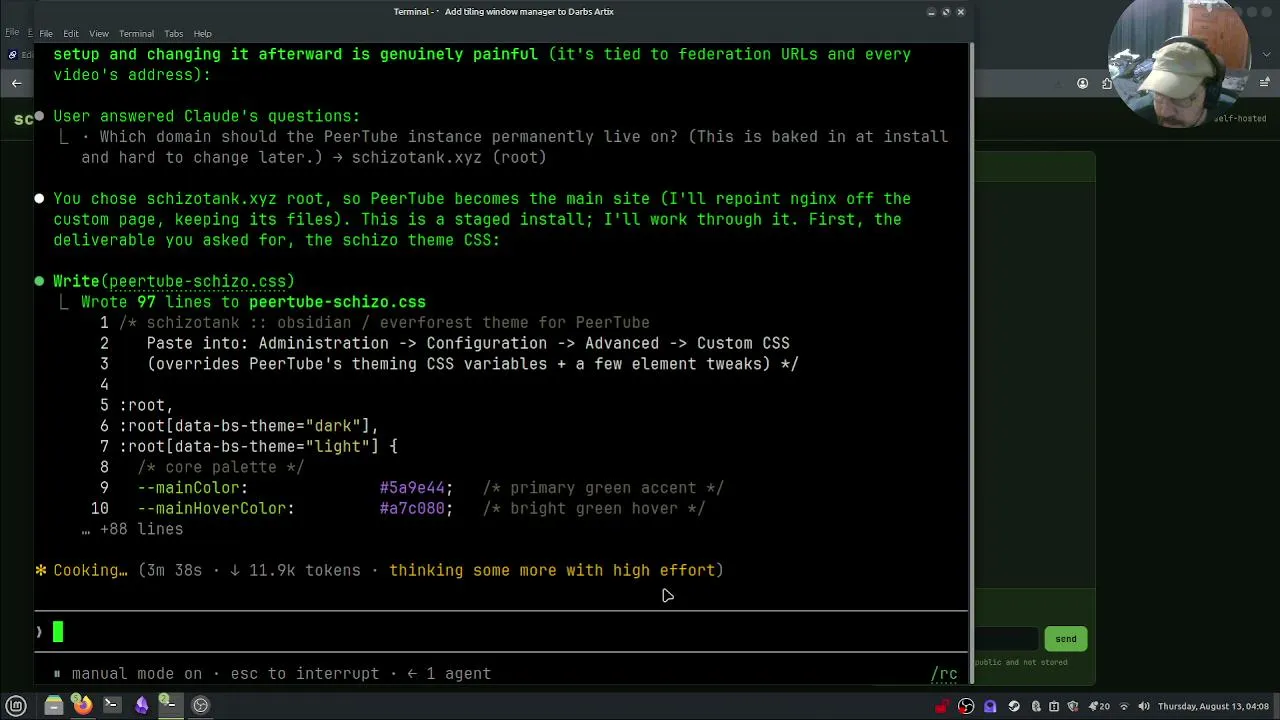Viewport: 1280px width, 720px height.
Task: Maximize the Terminal window
Action: click(x=946, y=12)
